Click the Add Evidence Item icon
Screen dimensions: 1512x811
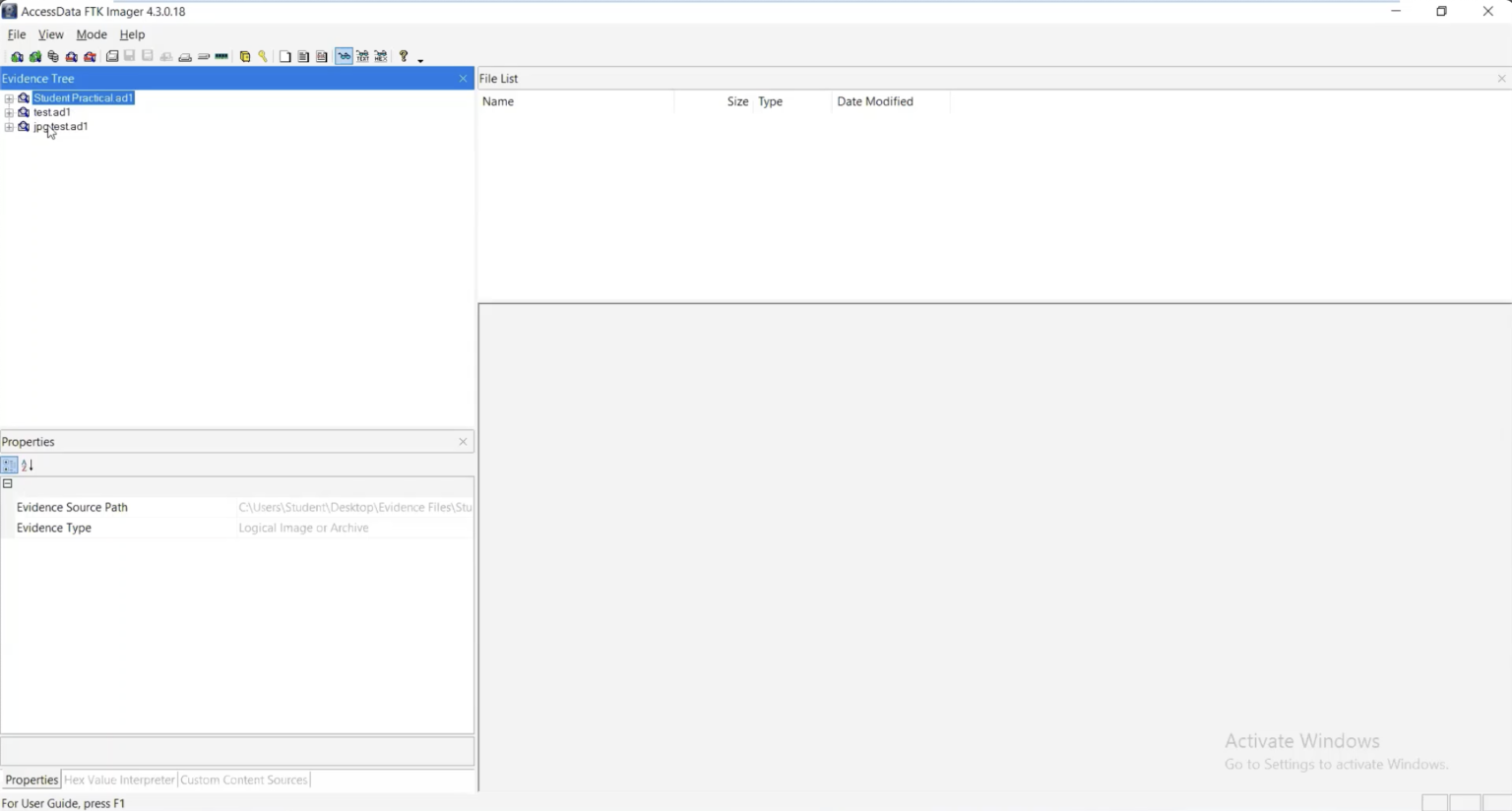click(x=17, y=56)
